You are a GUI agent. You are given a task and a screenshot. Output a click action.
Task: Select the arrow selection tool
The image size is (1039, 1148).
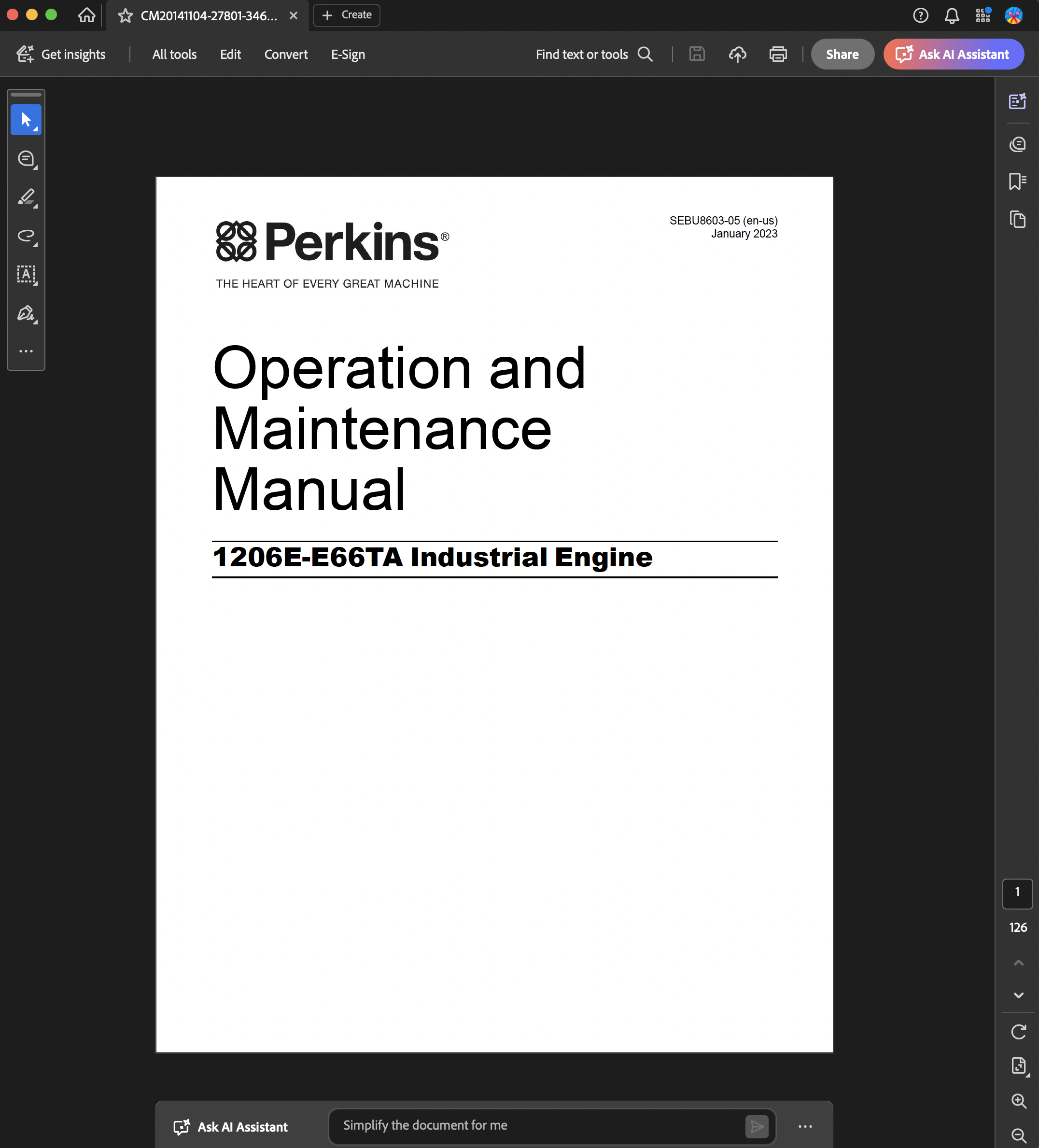click(26, 120)
